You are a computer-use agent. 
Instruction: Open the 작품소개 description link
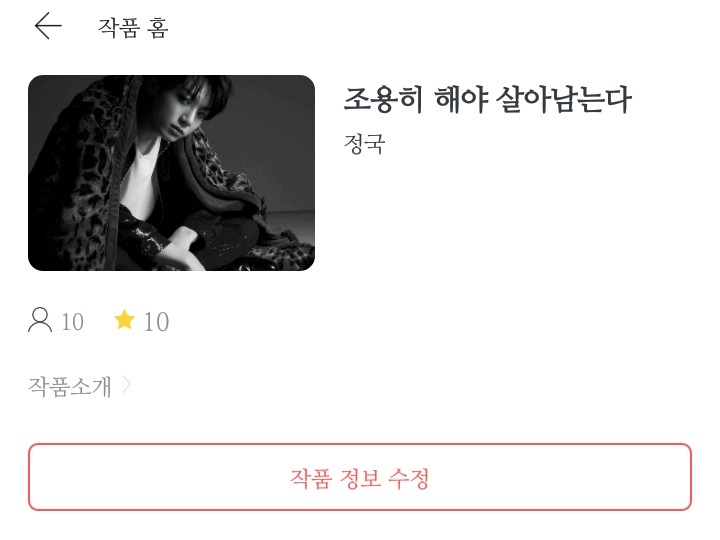pyautogui.click(x=70, y=386)
